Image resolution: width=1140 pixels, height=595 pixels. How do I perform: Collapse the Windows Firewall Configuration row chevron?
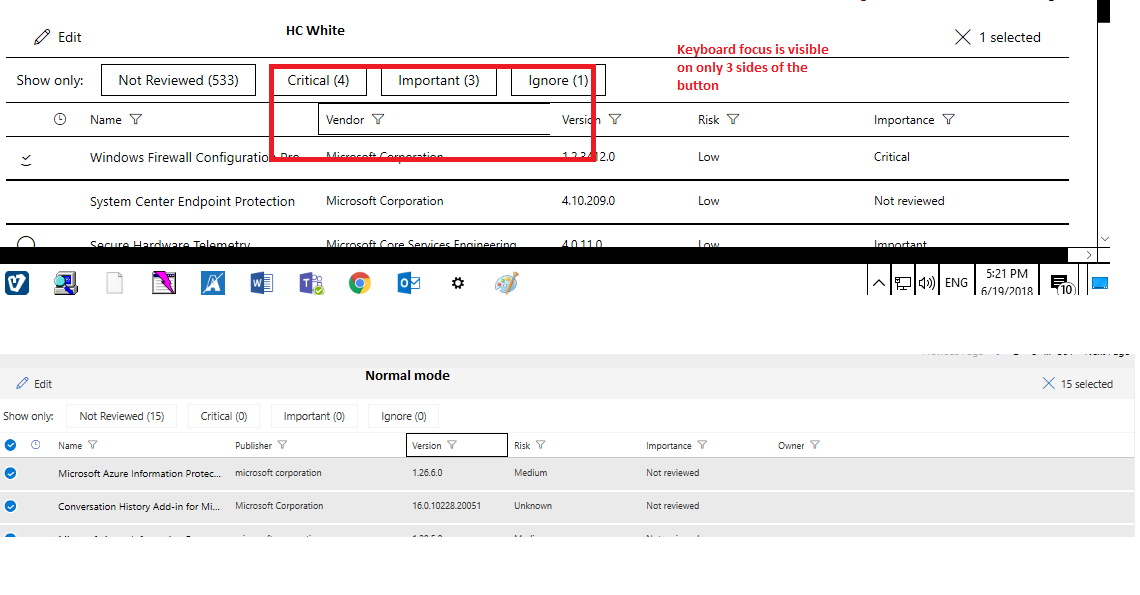[26, 157]
